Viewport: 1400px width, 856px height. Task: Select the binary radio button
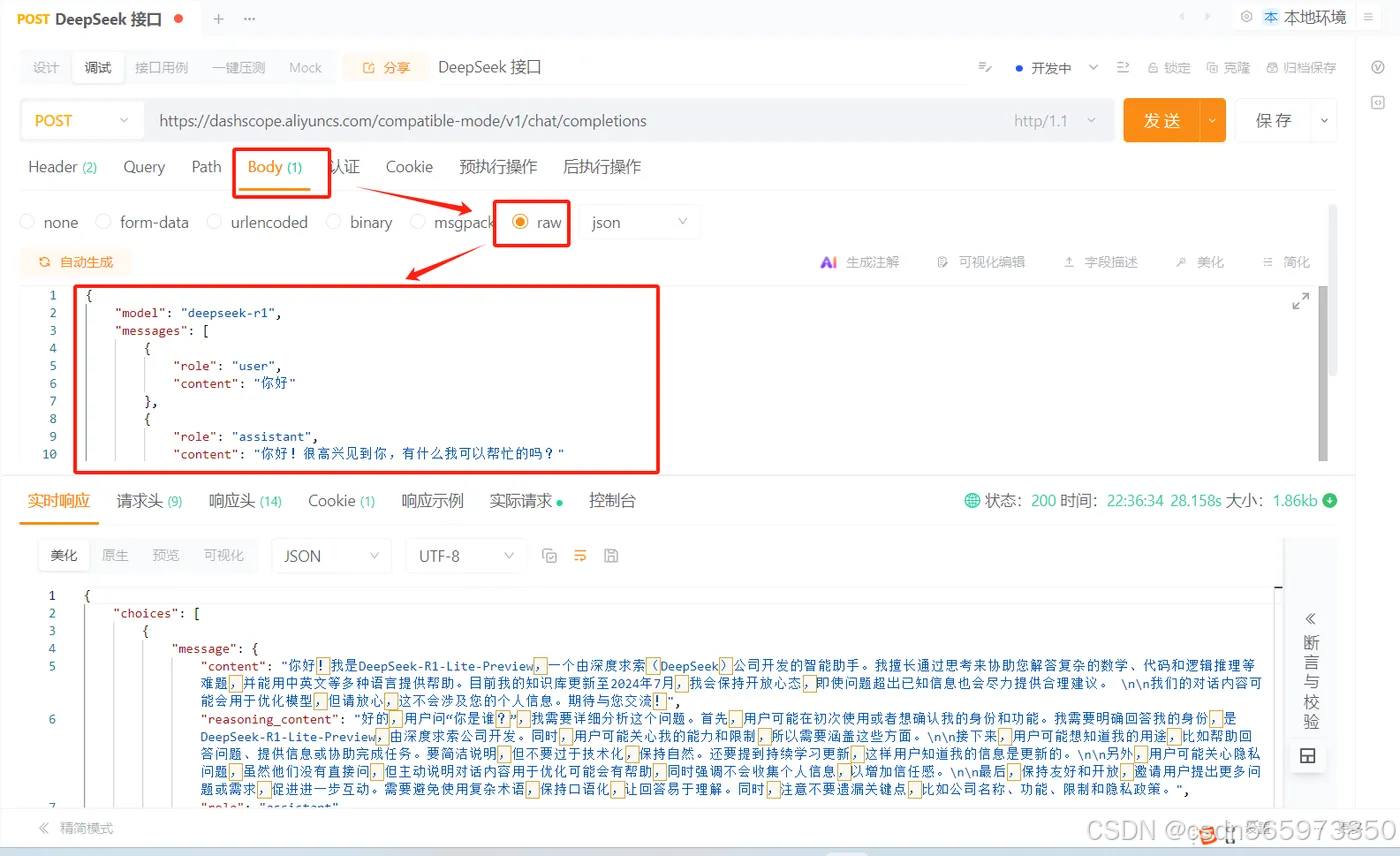[x=333, y=222]
